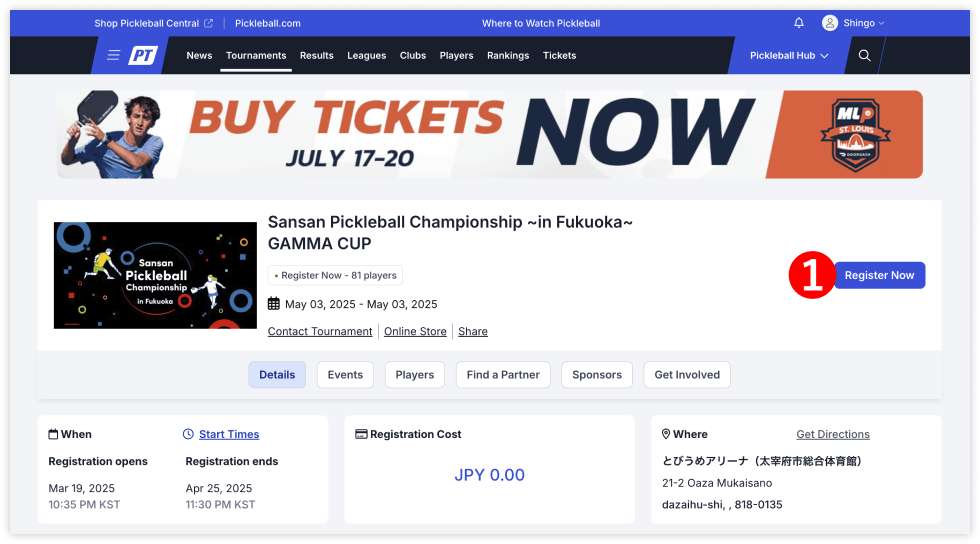Open the Tournaments menu item
The height and width of the screenshot is (544, 980).
256,56
